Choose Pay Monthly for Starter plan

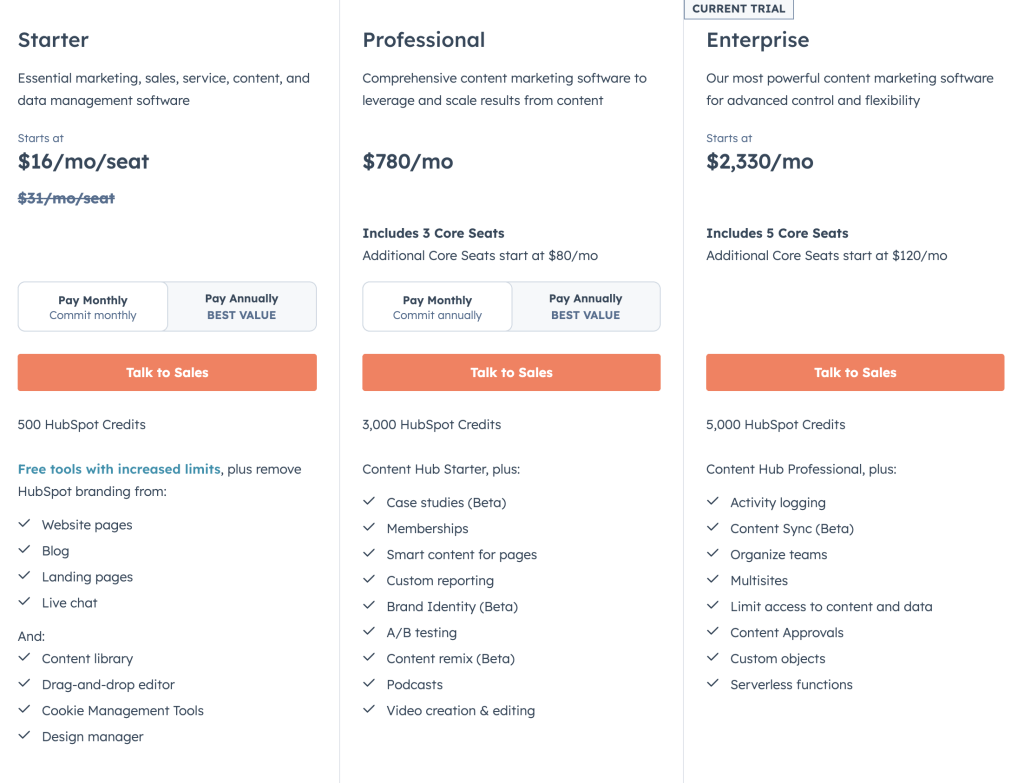[x=92, y=306]
